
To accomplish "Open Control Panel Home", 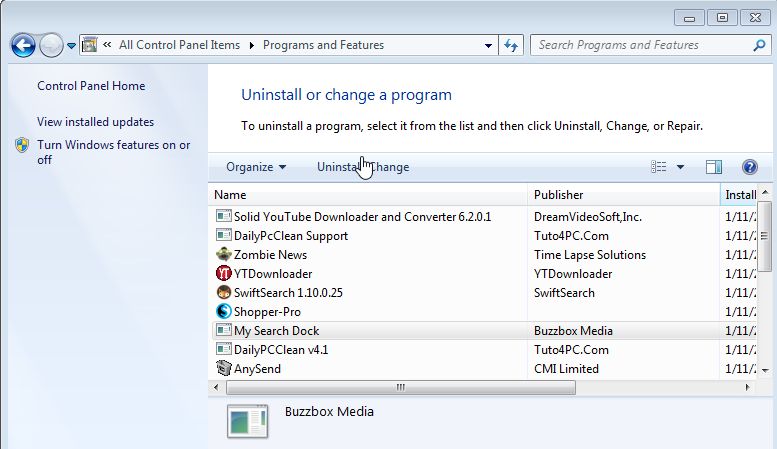I will (91, 86).
